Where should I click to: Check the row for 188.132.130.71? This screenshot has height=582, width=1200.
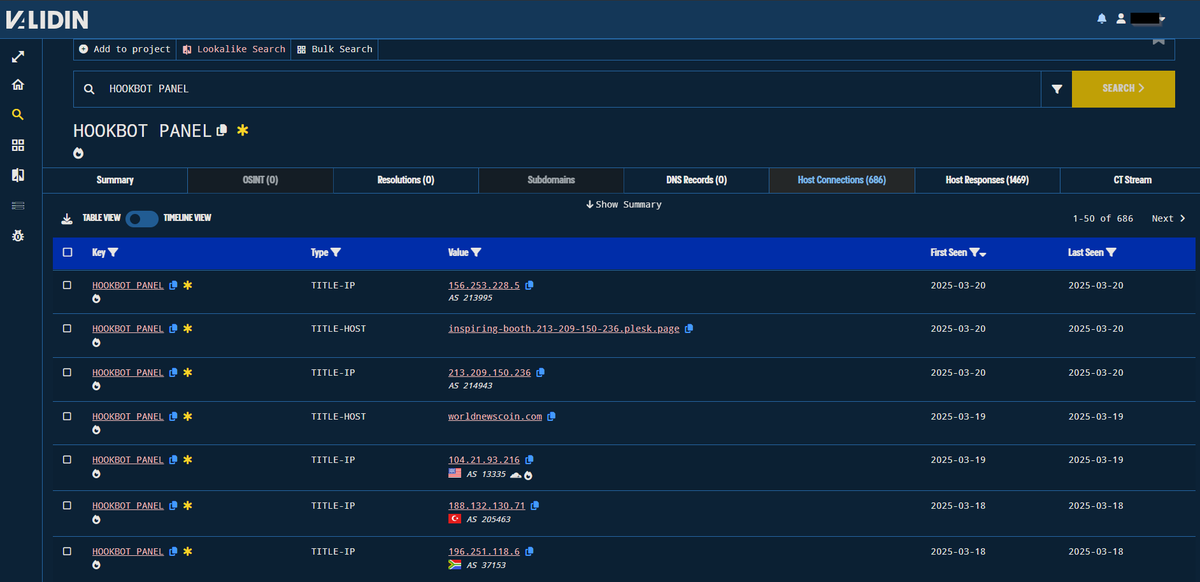pyautogui.click(x=67, y=506)
